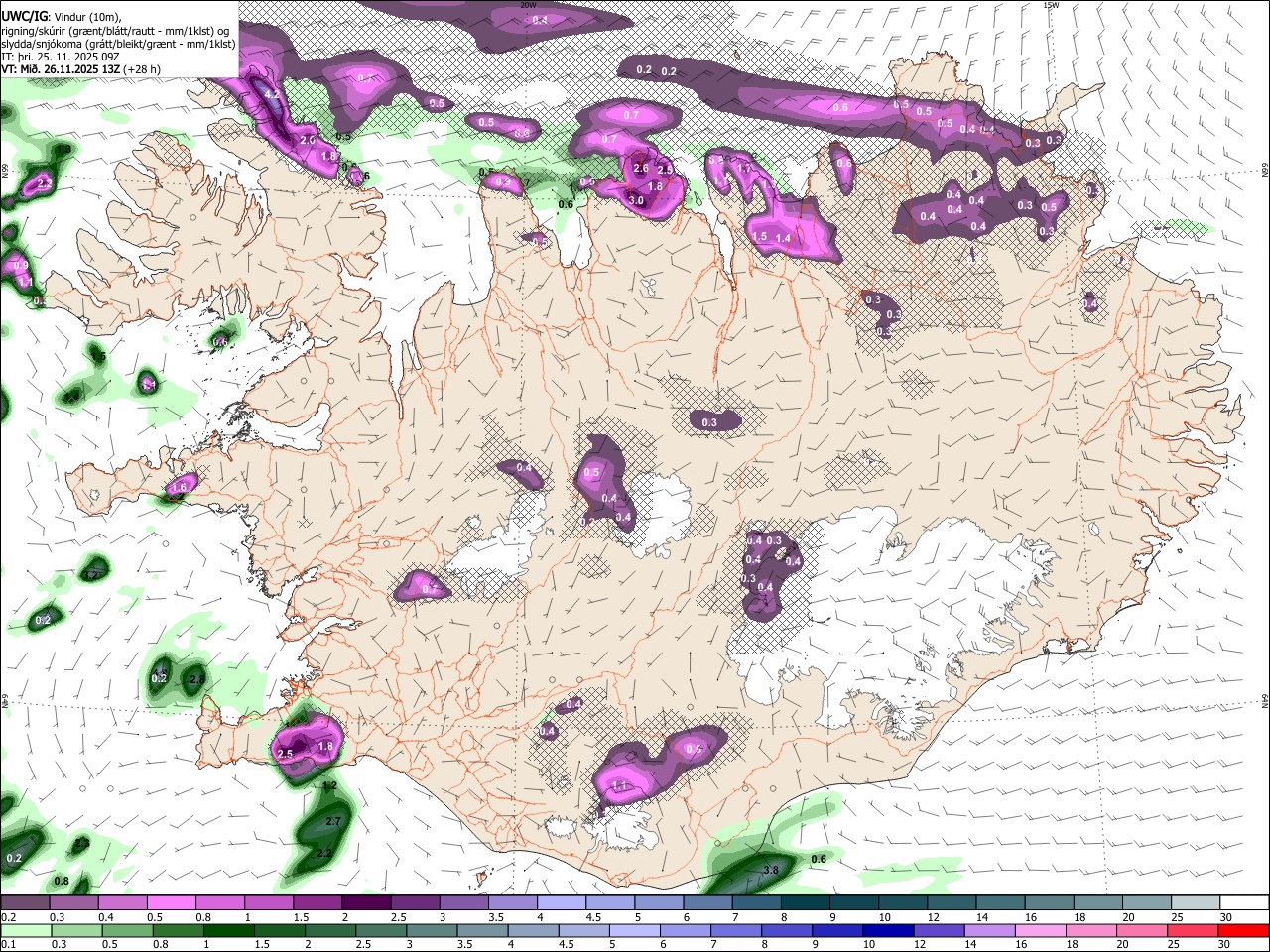Click the '4.2' snowfall value label

(x=272, y=95)
